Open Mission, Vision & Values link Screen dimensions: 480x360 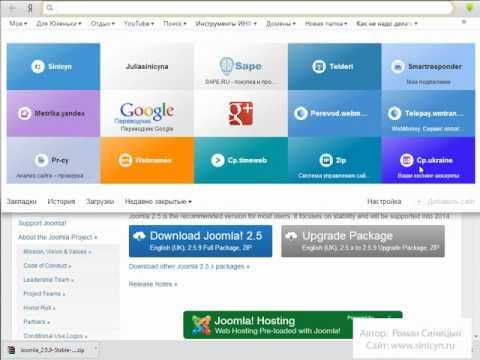click(57, 251)
